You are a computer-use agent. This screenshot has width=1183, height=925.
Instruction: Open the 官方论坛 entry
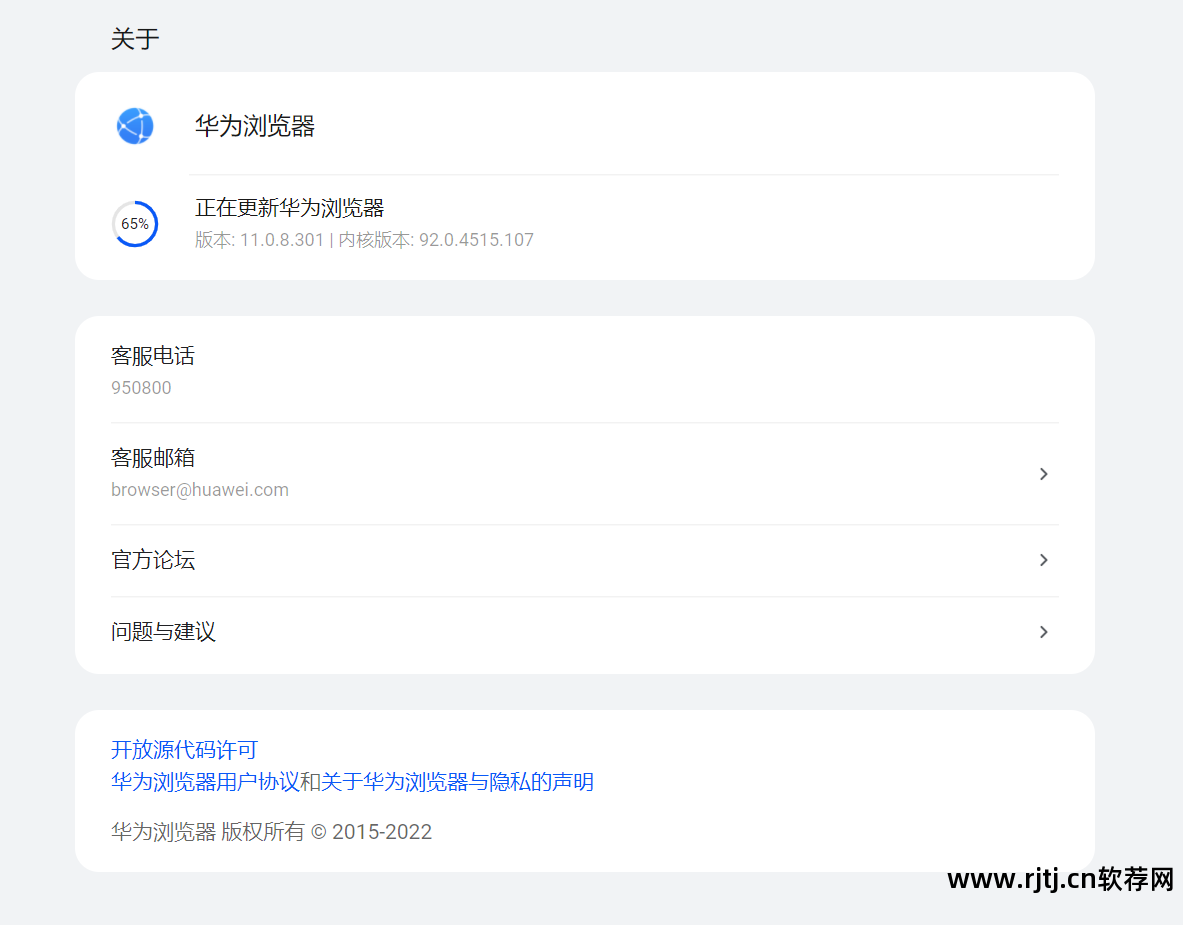pyautogui.click(x=585, y=560)
